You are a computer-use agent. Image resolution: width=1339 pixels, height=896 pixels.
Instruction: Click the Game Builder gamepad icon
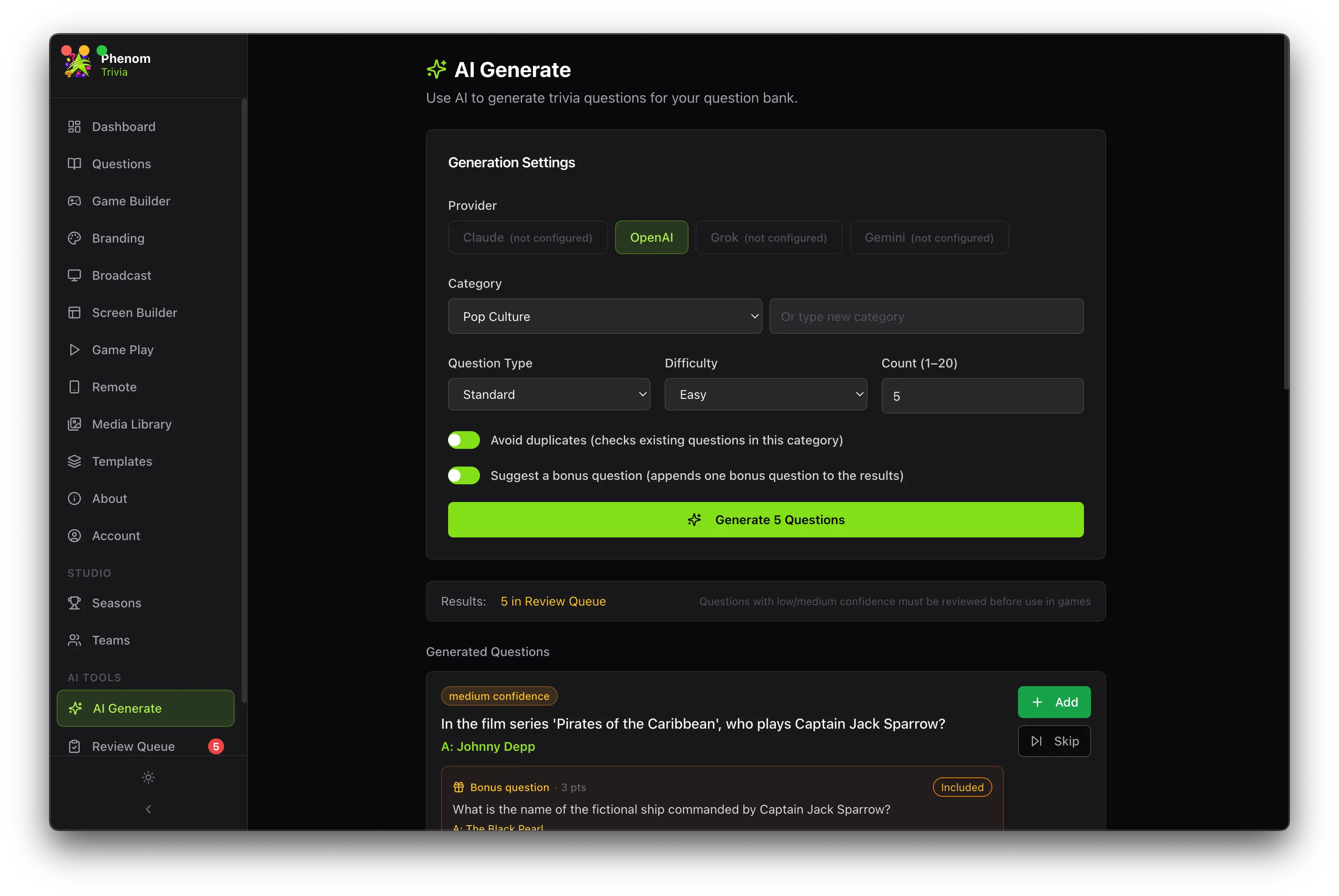click(74, 201)
